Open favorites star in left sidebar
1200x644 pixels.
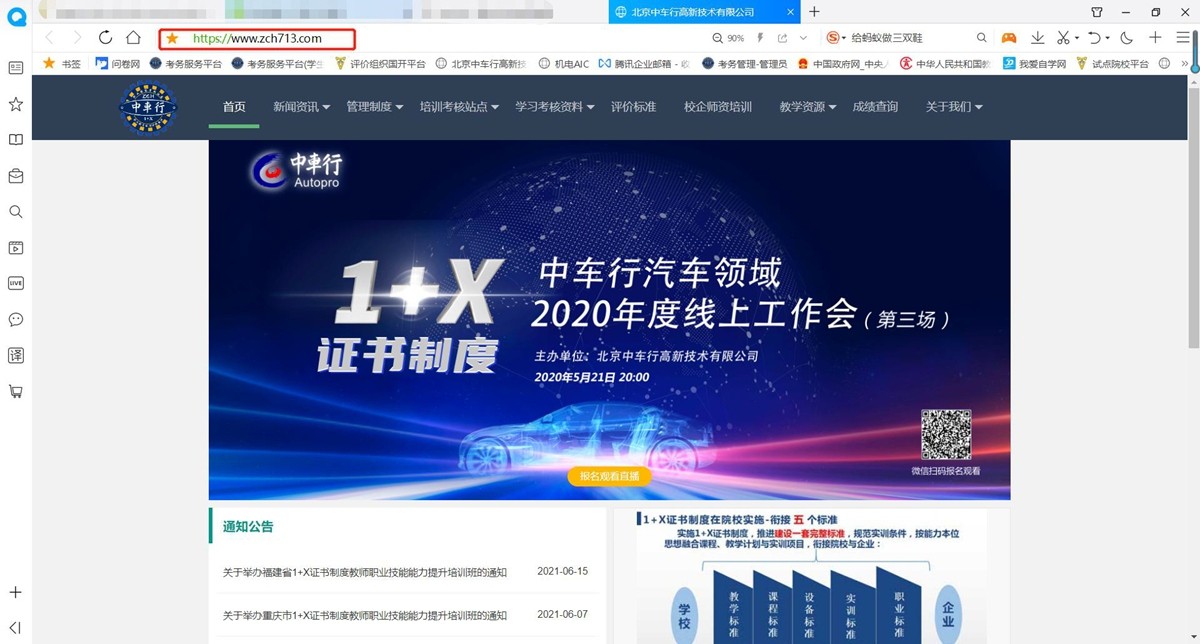tap(16, 104)
